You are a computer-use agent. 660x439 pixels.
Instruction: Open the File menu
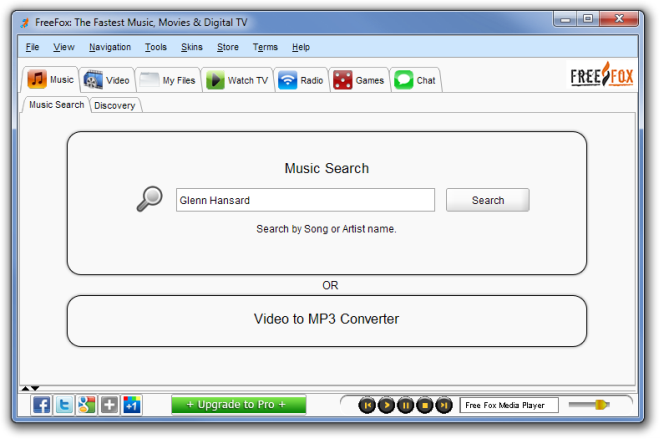point(32,47)
